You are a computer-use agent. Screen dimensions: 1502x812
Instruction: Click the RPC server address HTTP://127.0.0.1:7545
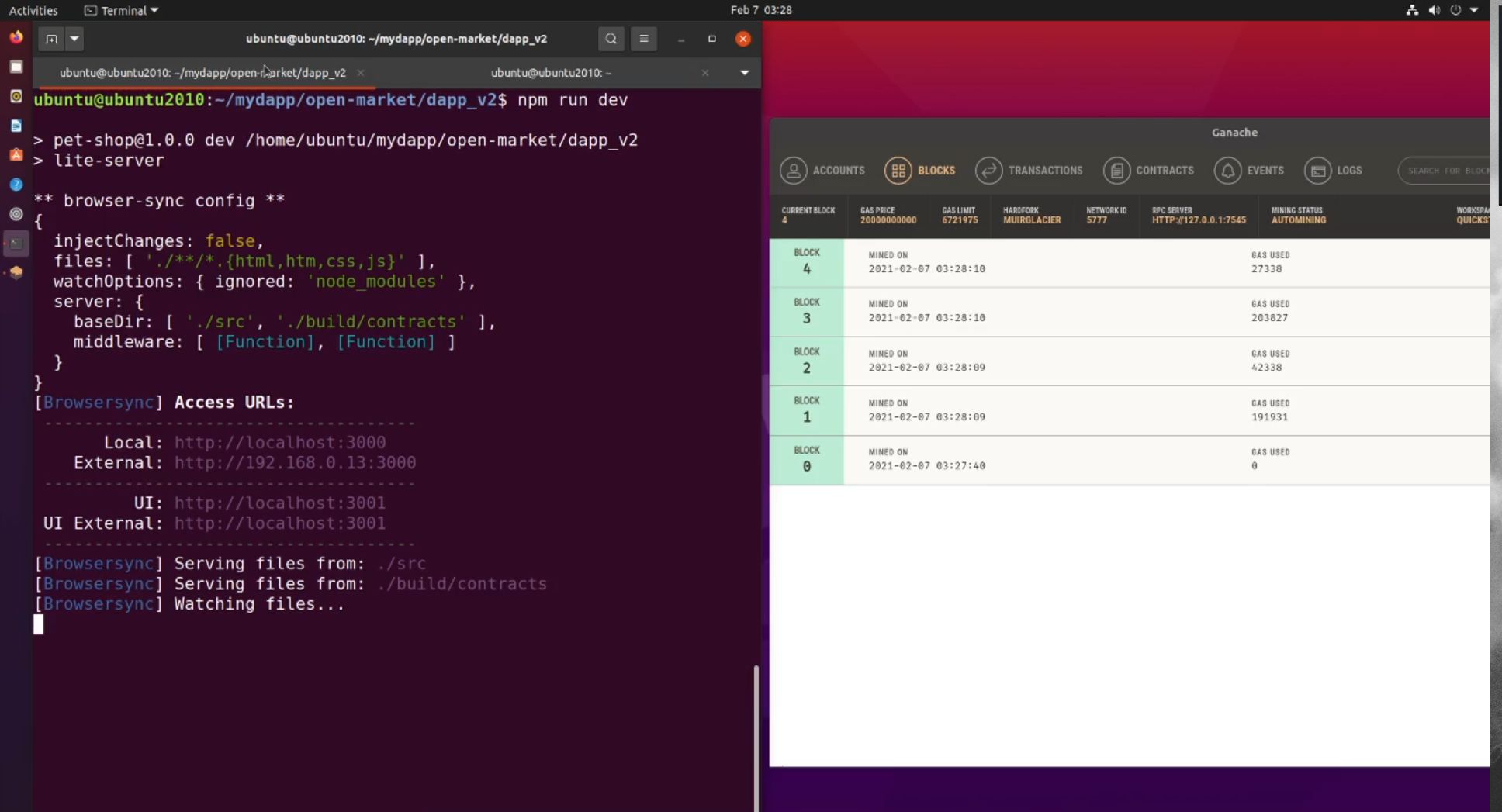point(1199,220)
